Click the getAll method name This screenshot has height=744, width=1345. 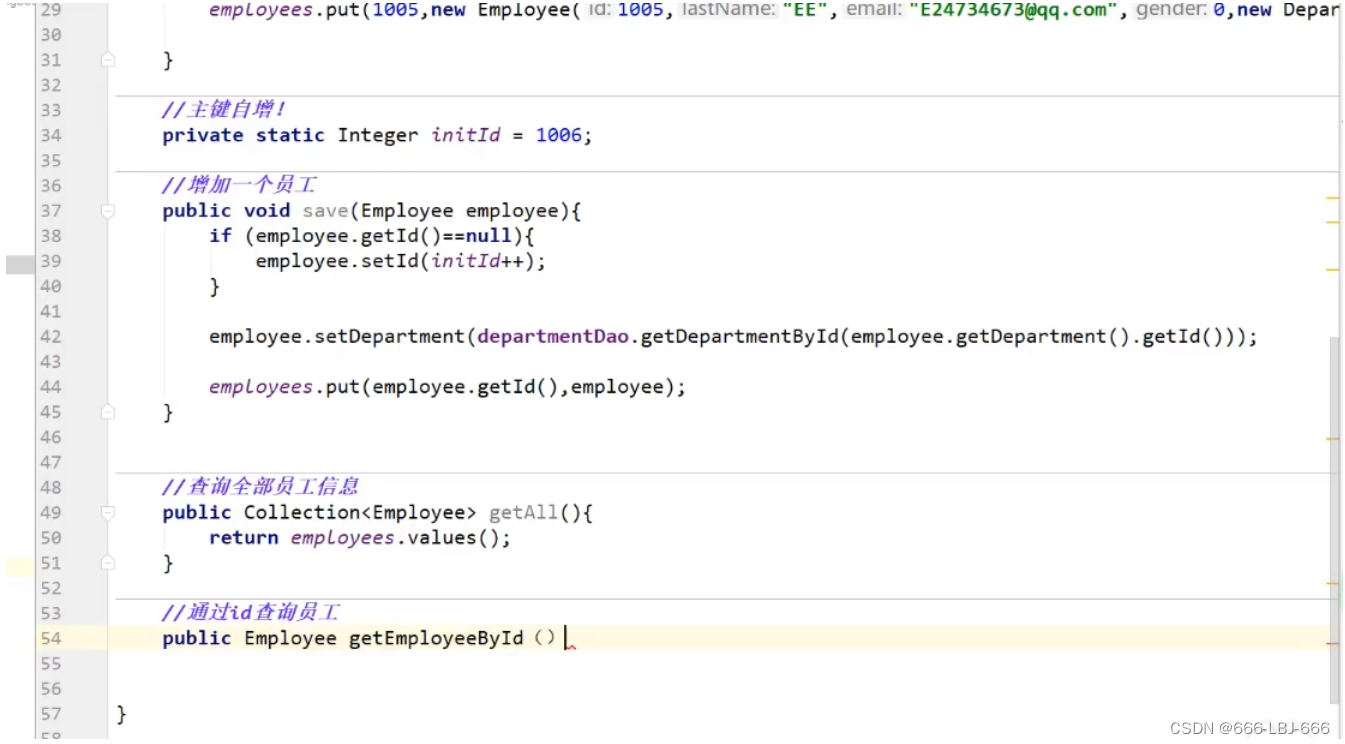pyautogui.click(x=524, y=513)
